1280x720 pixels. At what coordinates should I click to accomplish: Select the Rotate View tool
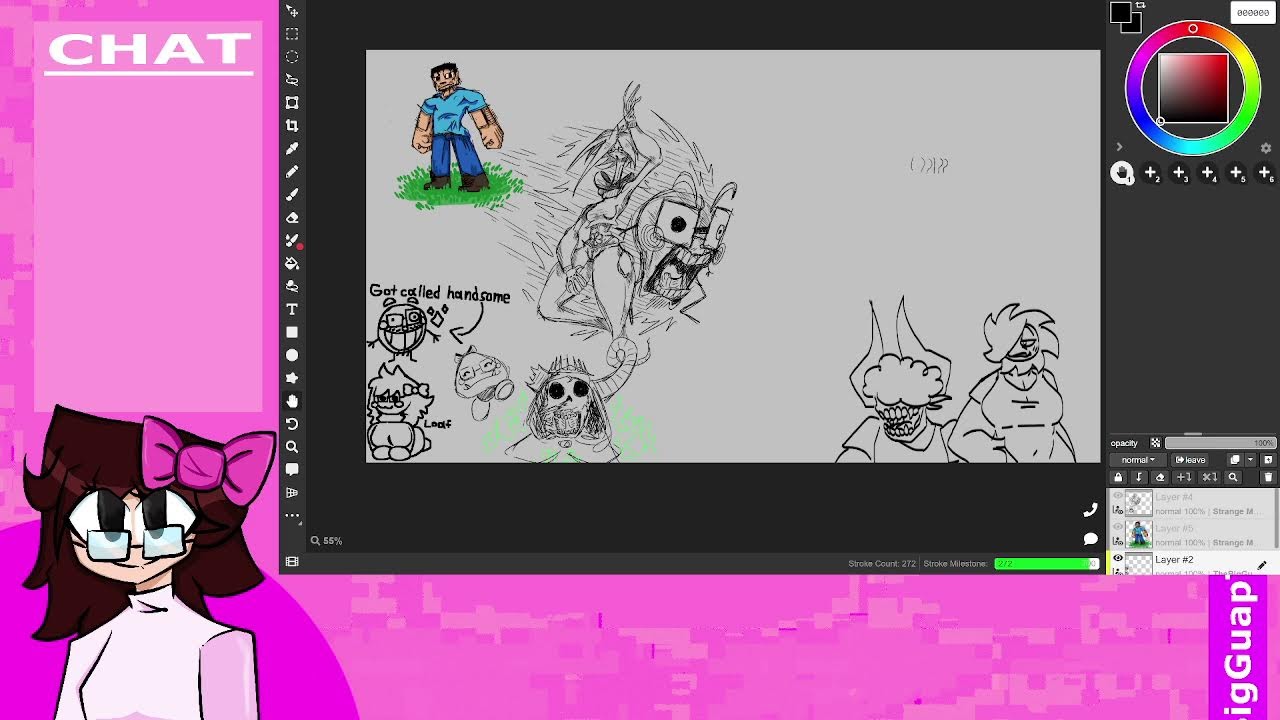(292, 424)
